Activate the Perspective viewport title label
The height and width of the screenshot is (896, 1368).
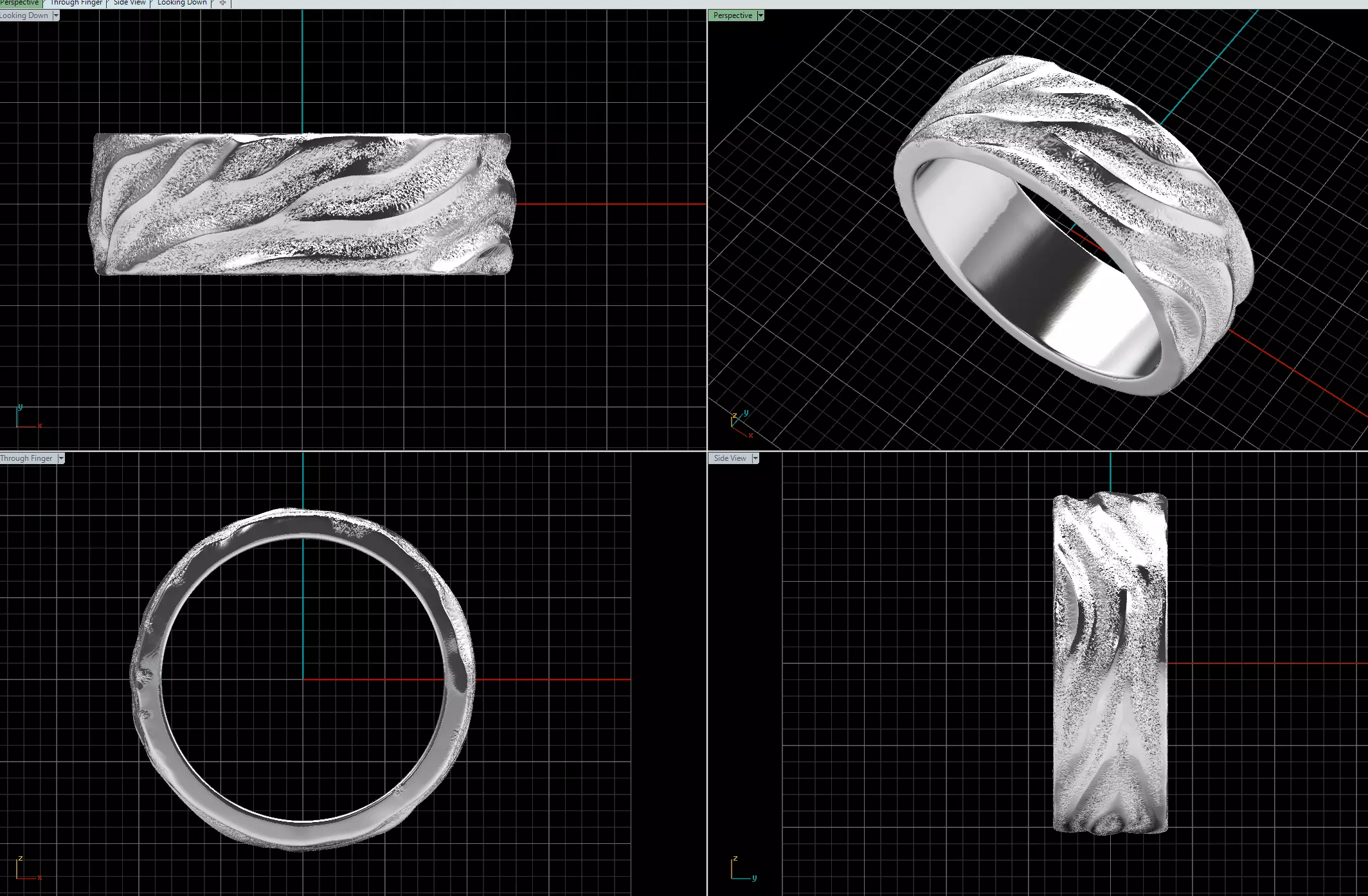(x=732, y=15)
